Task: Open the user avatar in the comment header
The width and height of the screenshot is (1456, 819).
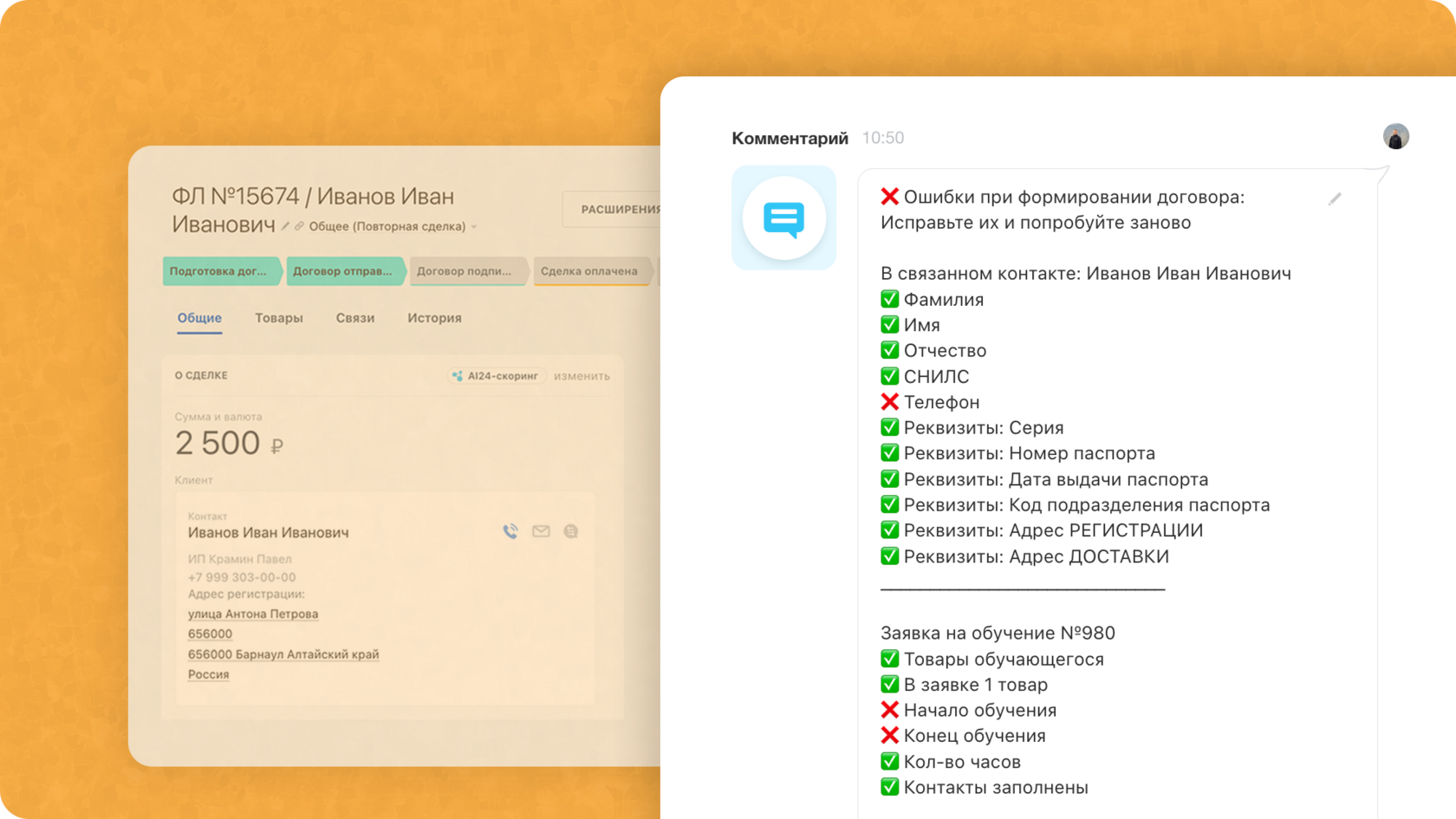Action: point(1395,137)
